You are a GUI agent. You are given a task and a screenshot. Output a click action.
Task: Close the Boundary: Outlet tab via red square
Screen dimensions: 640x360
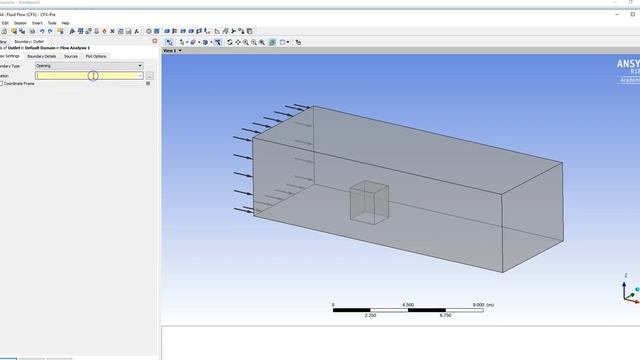click(155, 41)
